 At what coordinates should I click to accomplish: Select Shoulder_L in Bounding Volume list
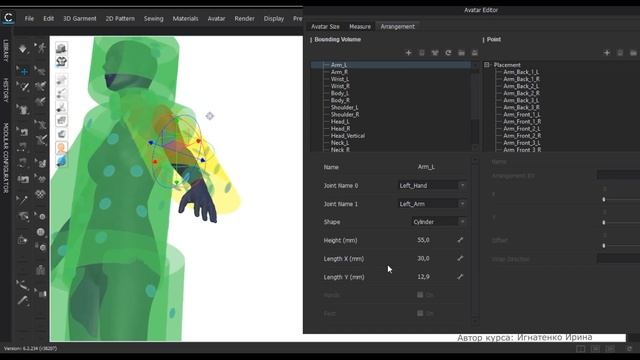point(344,107)
